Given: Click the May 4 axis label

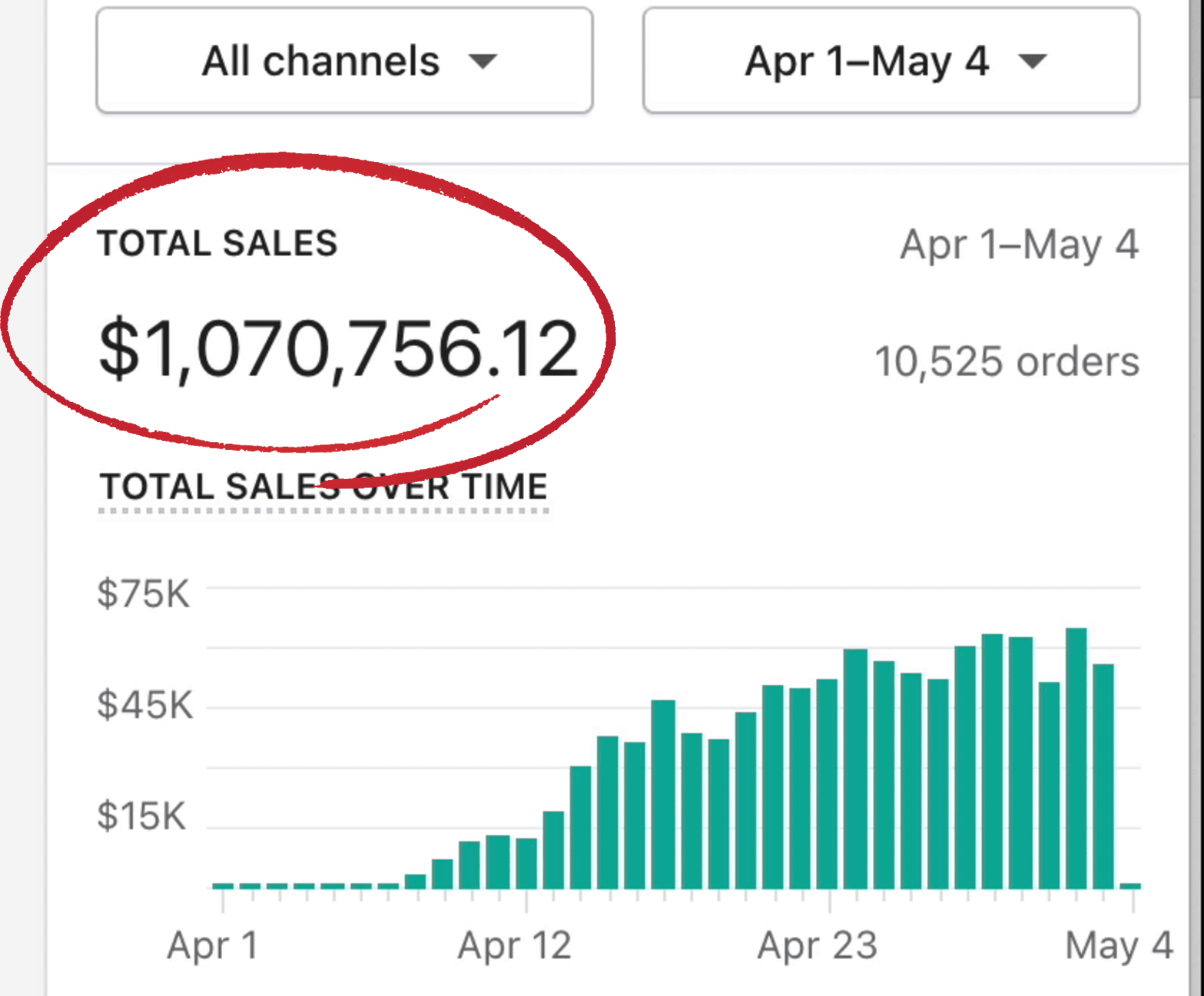Looking at the screenshot, I should coord(1119,945).
